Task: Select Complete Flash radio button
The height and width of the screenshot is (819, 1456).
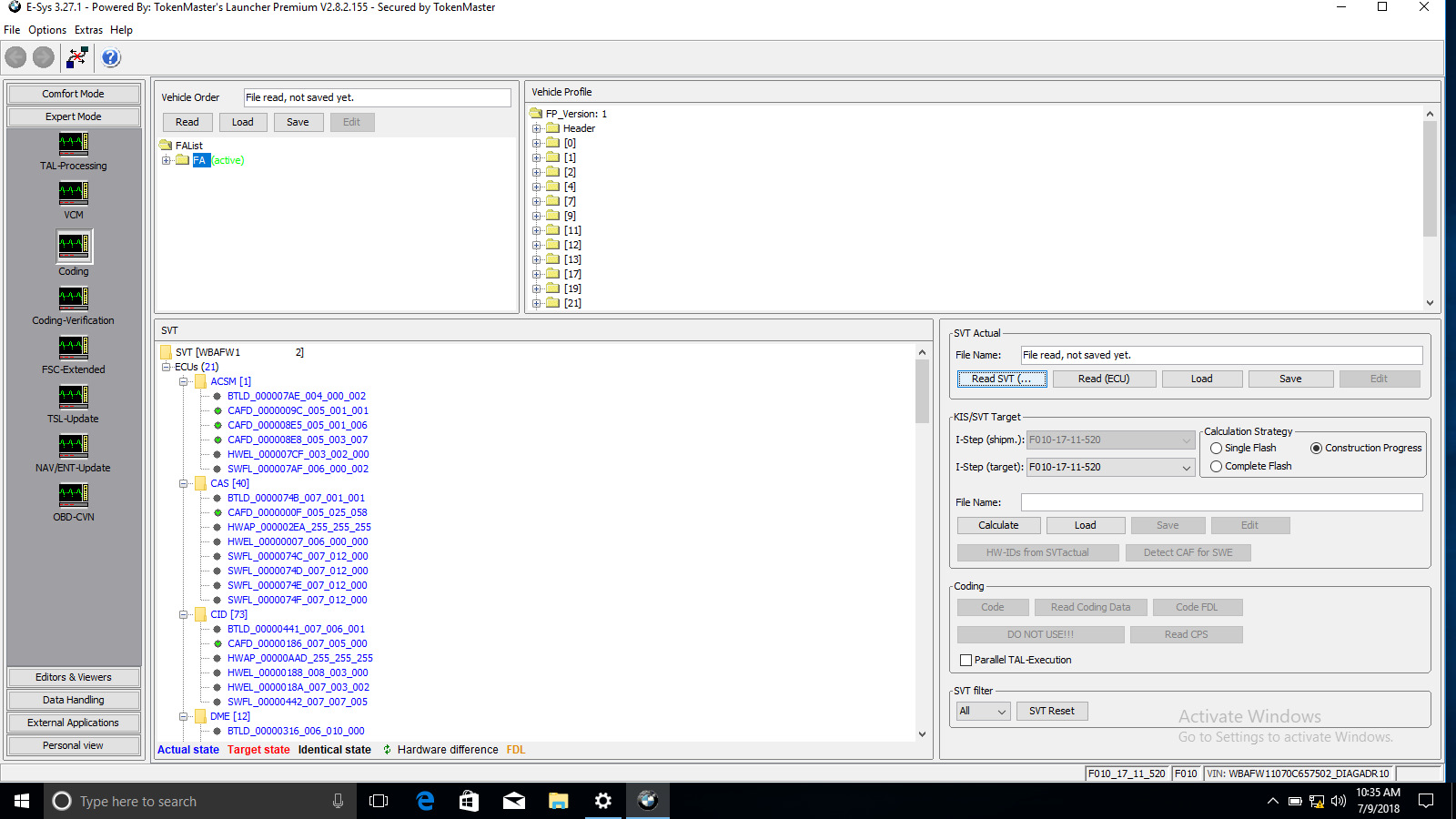Action: [x=1216, y=467]
